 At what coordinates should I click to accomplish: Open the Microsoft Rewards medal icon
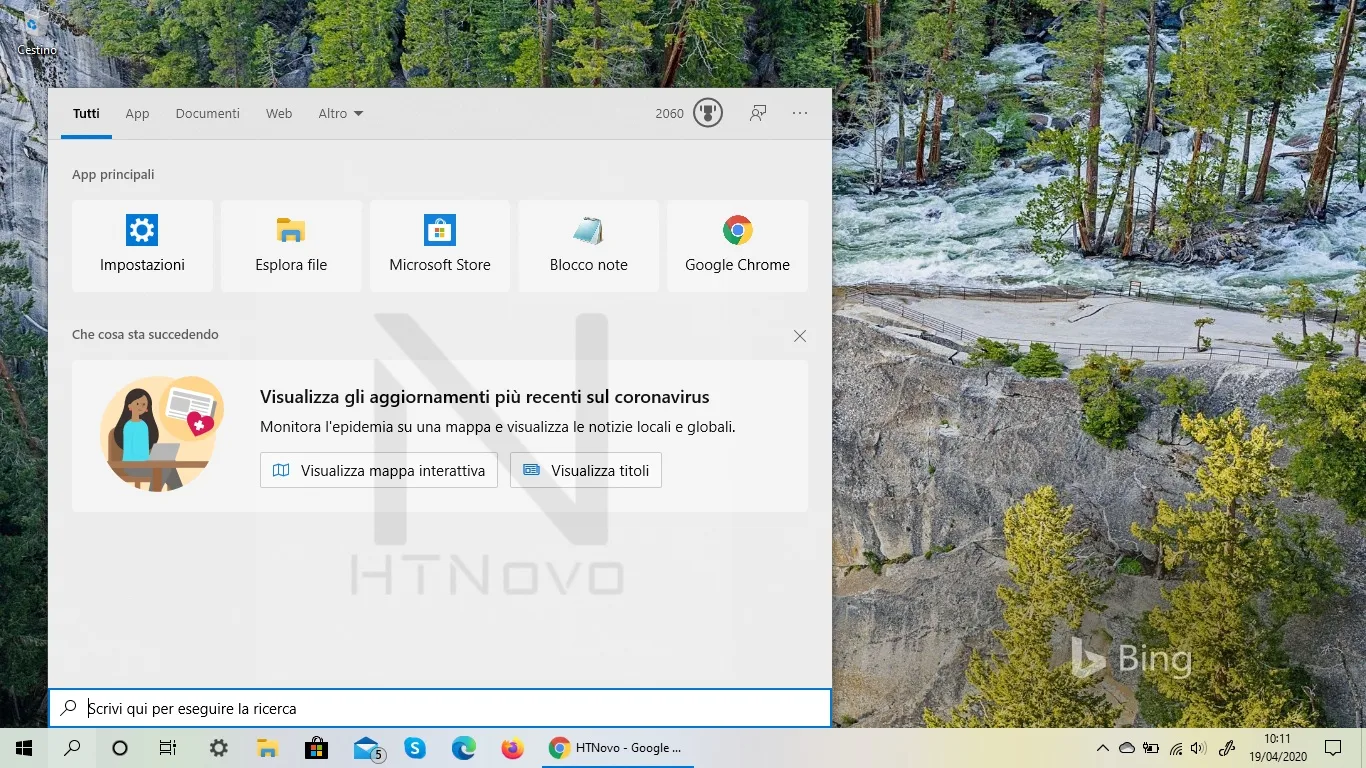(x=708, y=113)
